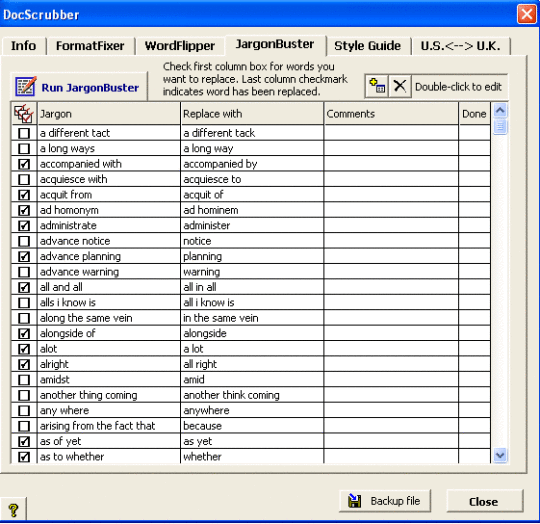Click the Done column header
The height and width of the screenshot is (524, 540).
(x=475, y=114)
